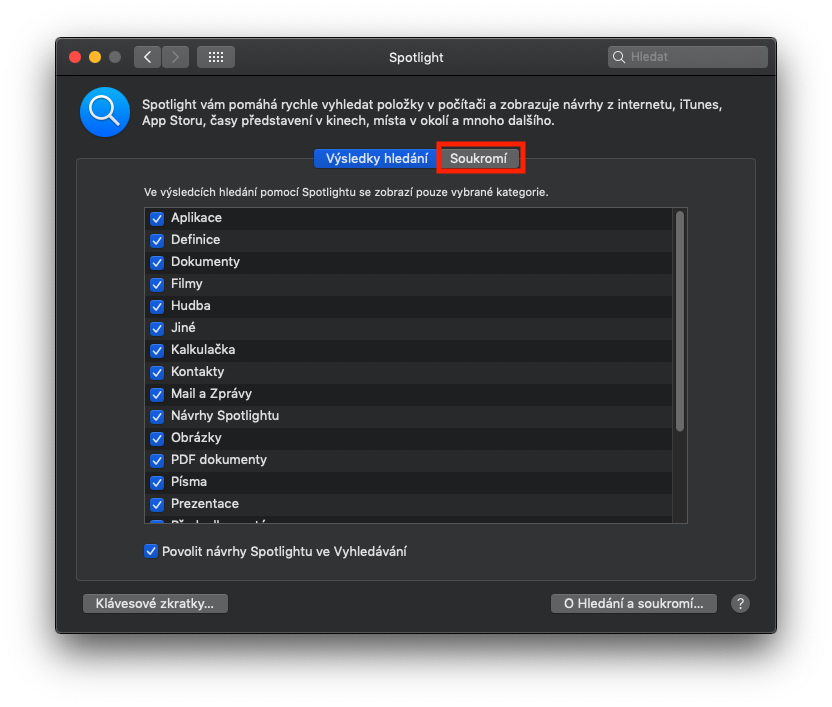The height and width of the screenshot is (707, 832).
Task: Uncheck the Kontakty checkbox
Action: tap(157, 372)
